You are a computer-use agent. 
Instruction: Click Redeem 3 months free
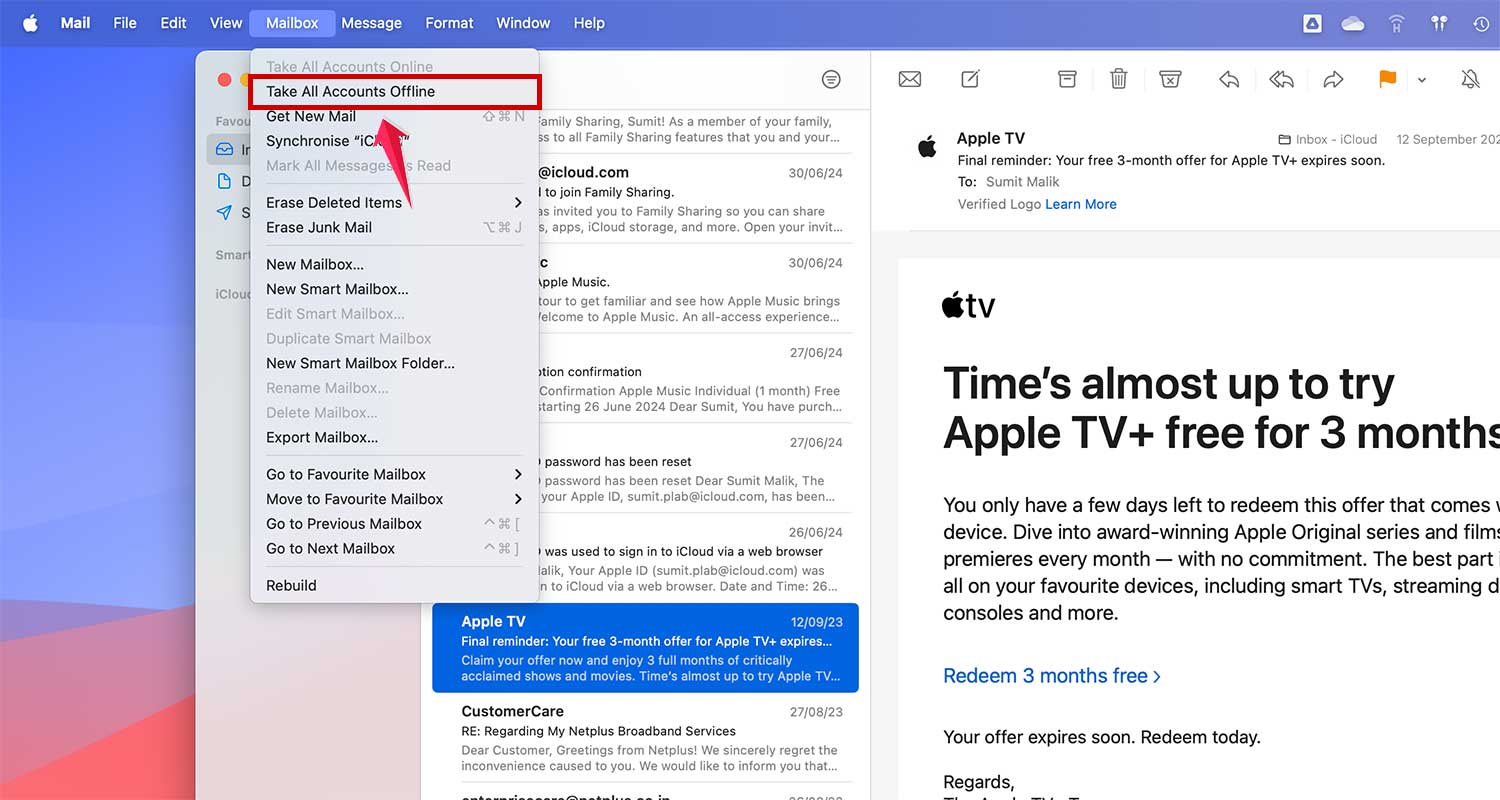point(1046,675)
